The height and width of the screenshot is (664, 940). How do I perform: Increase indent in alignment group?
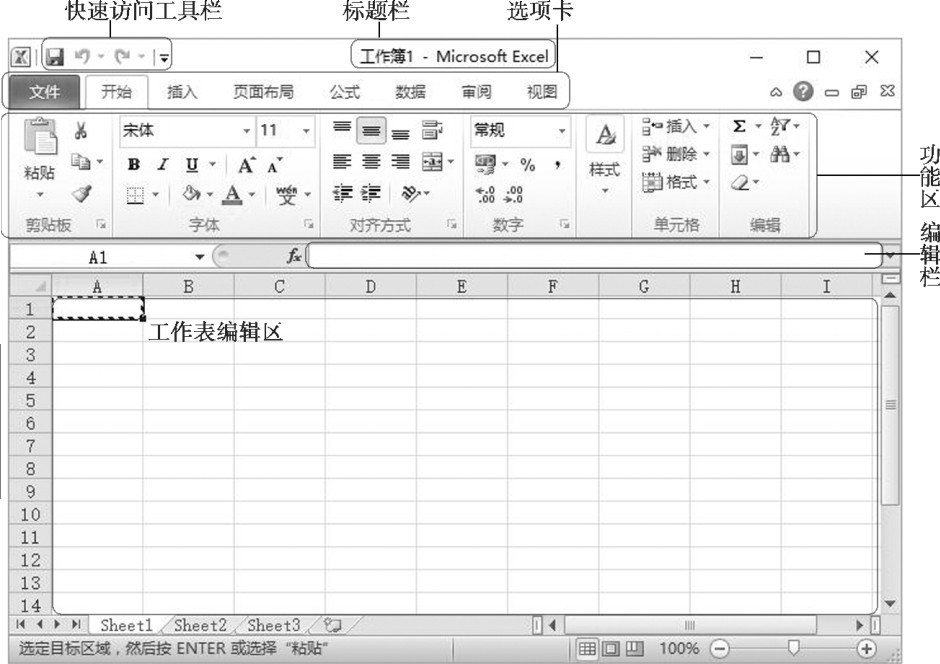tap(371, 193)
